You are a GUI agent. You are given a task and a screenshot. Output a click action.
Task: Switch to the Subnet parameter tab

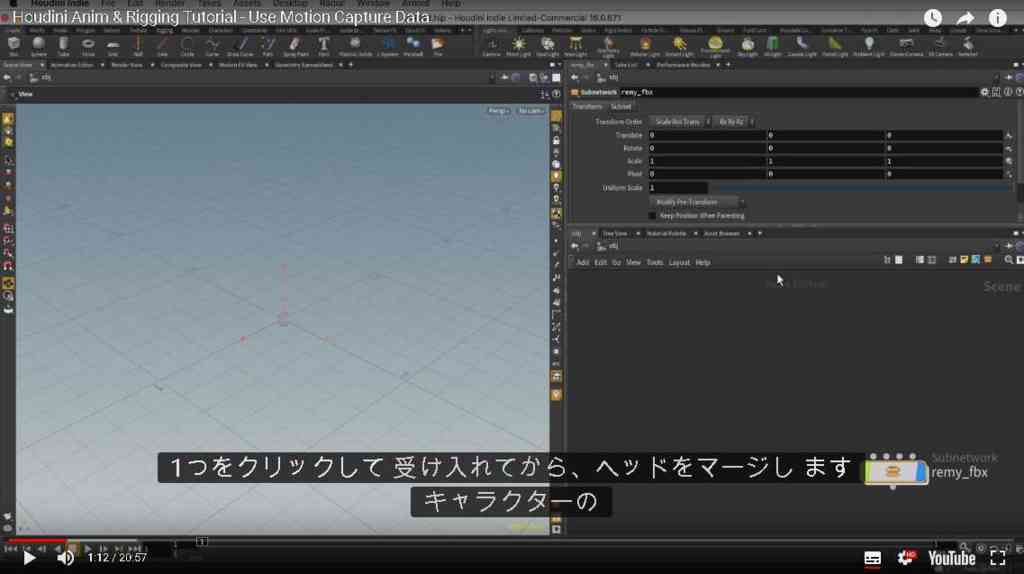[621, 106]
